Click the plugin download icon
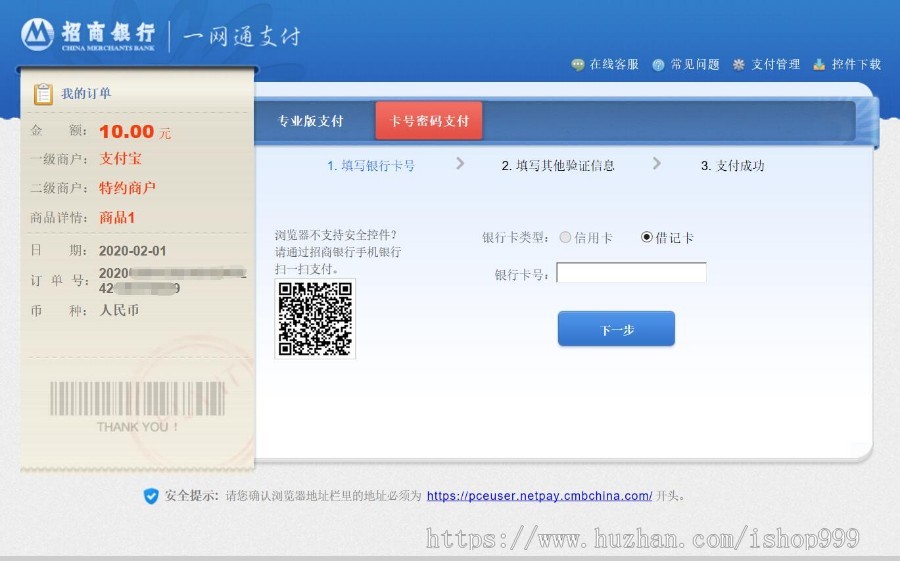The height and width of the screenshot is (561, 900). tap(819, 64)
